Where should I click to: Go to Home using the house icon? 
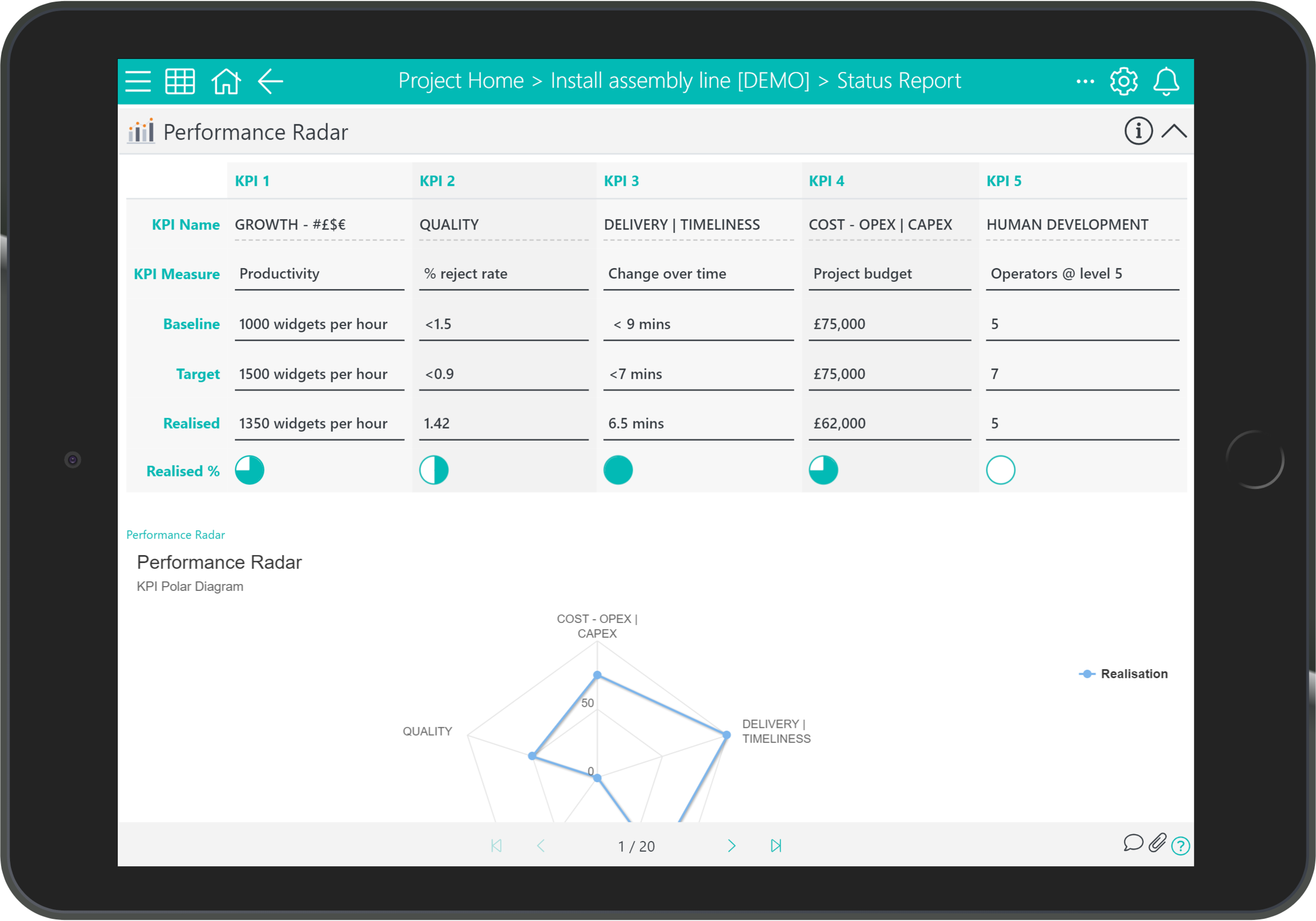click(x=226, y=82)
